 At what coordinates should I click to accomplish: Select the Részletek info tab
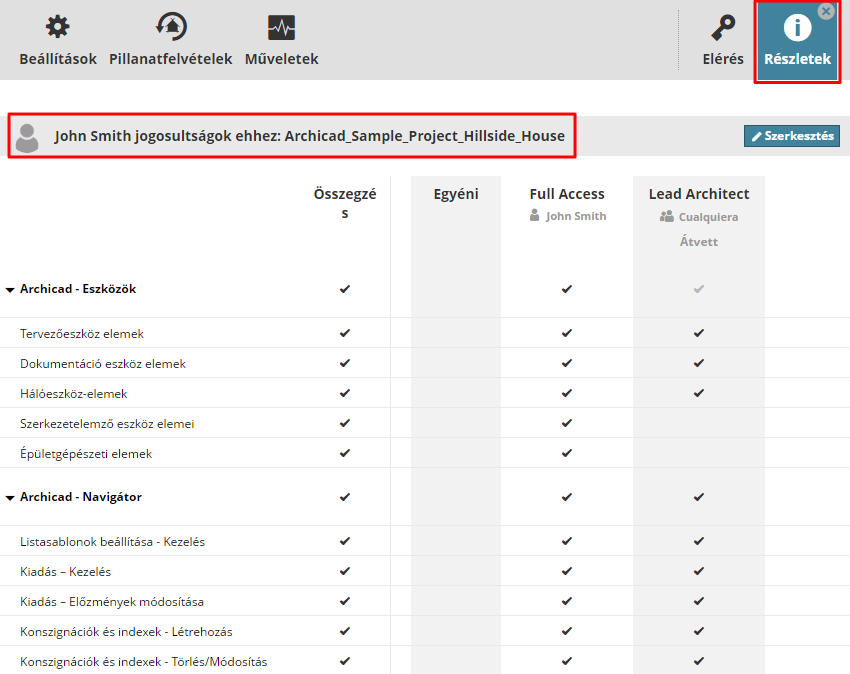[797, 42]
